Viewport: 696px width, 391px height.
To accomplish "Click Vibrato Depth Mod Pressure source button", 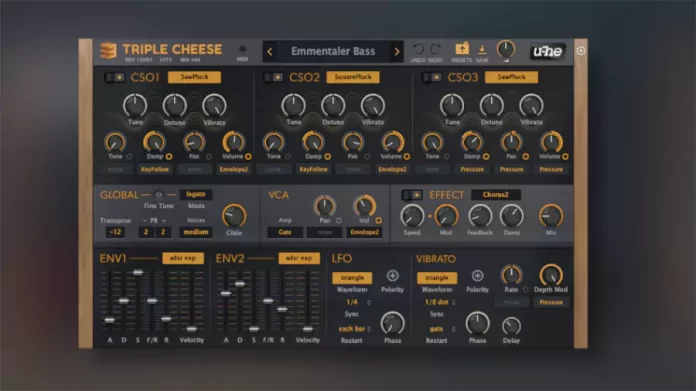I will coord(551,302).
